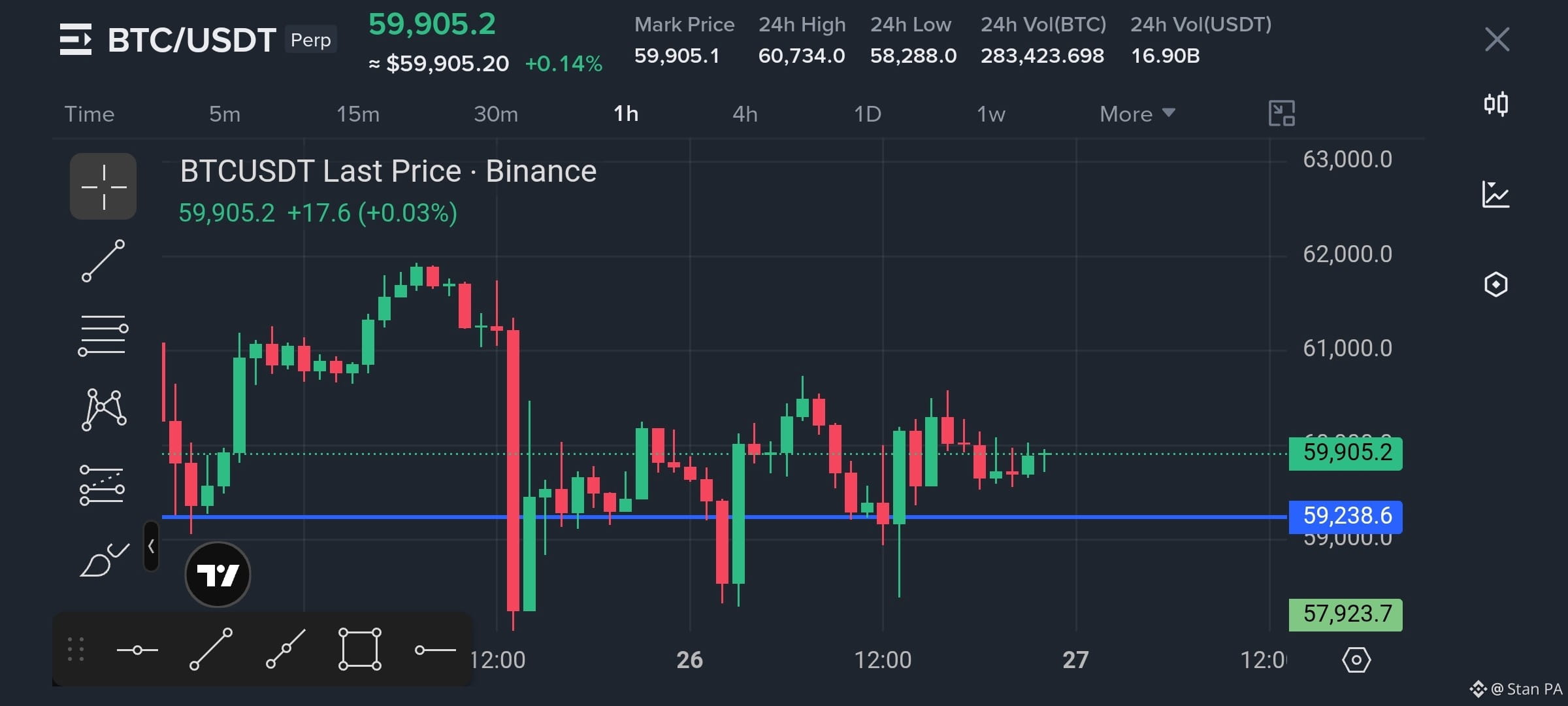This screenshot has width=1568, height=706.
Task: Open the Fibonacci retracement tool
Action: pos(103,335)
